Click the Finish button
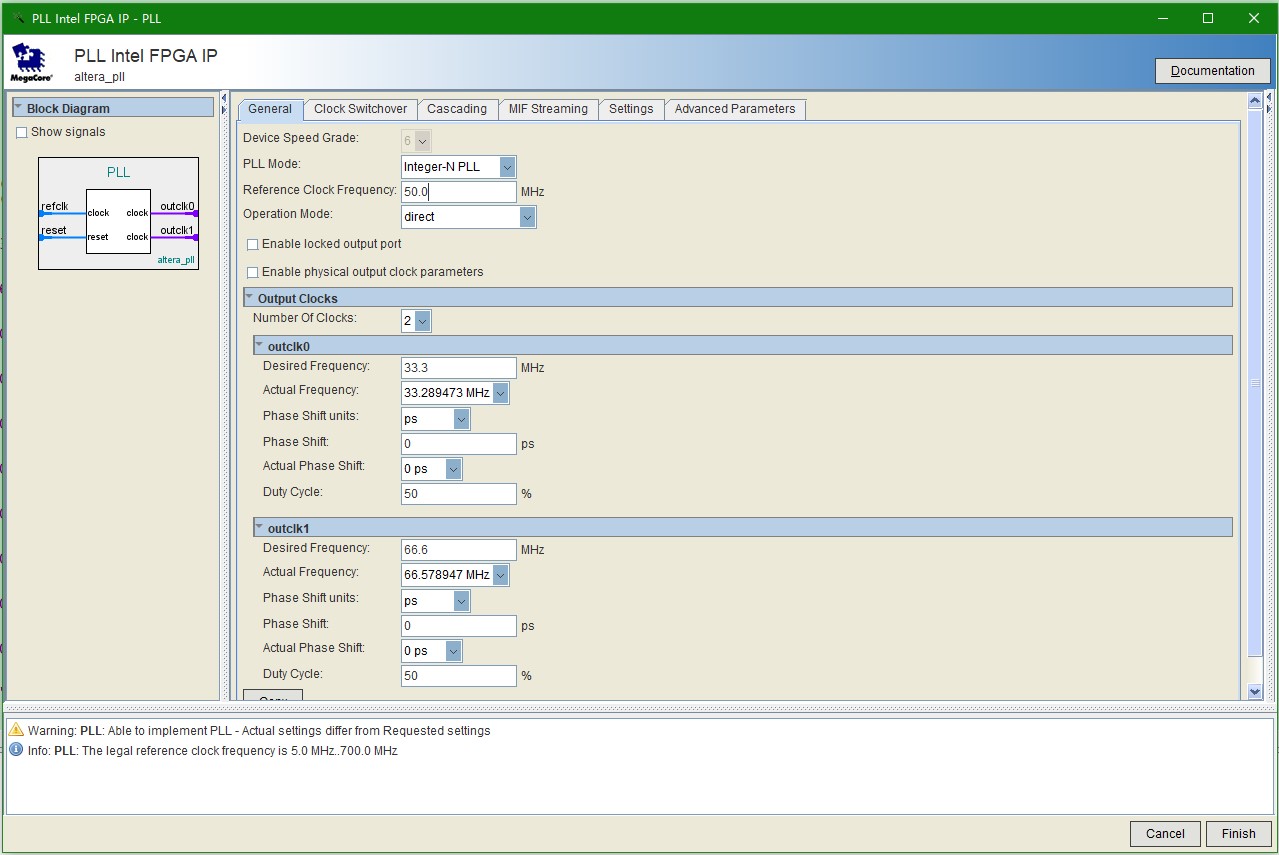The image size is (1279, 855). pos(1238,834)
